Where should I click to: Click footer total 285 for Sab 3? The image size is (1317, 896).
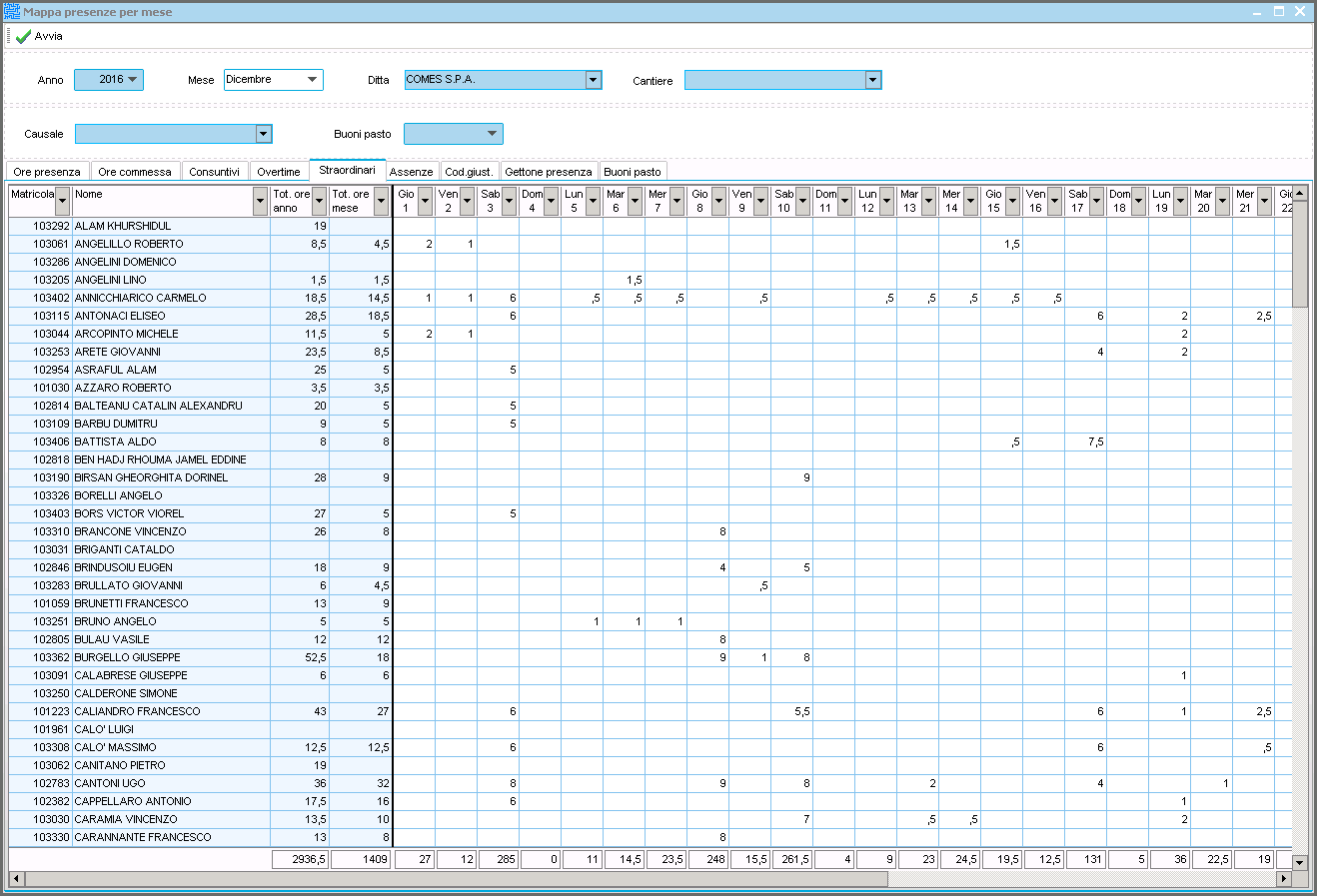[x=499, y=859]
